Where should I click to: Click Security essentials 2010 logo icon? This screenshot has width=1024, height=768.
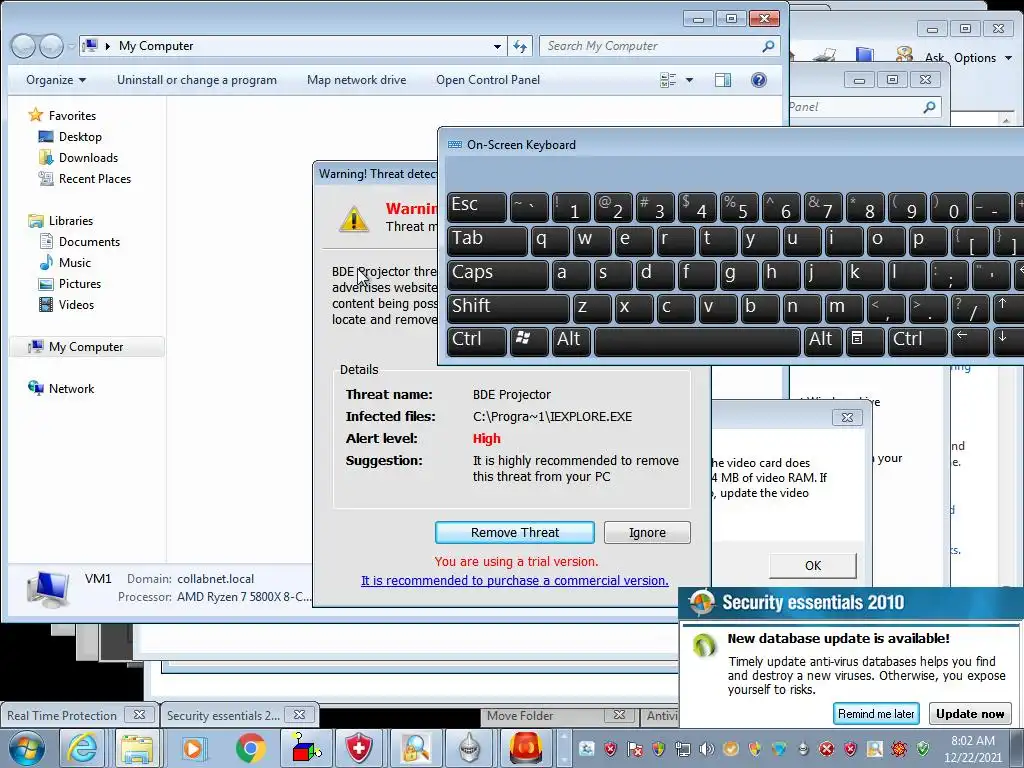(x=702, y=603)
